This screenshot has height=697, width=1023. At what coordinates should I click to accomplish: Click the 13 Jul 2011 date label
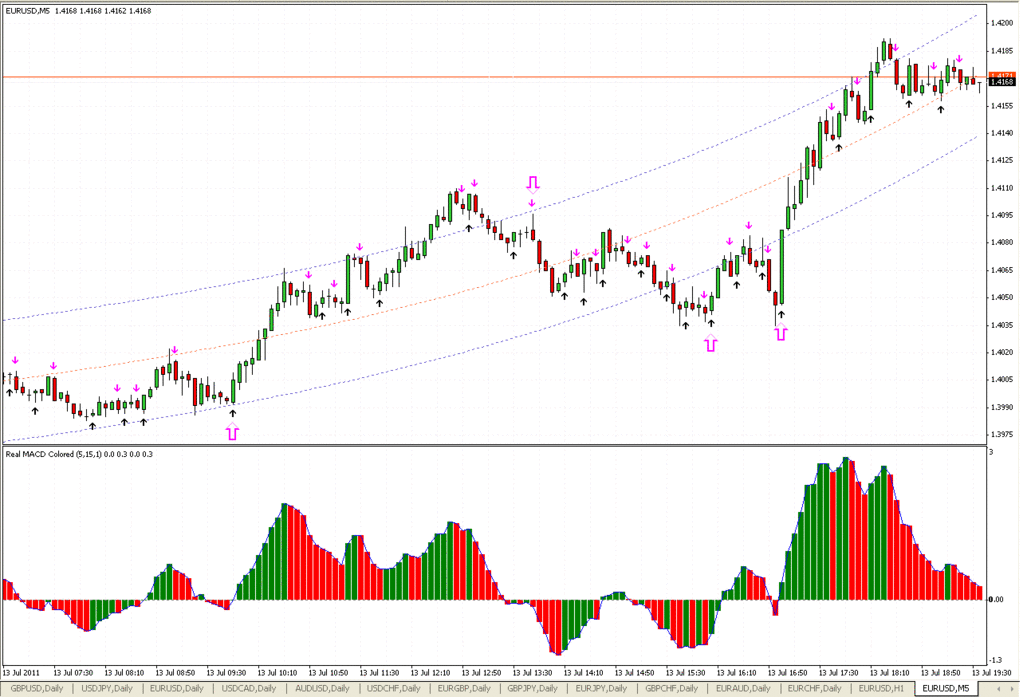click(x=22, y=673)
